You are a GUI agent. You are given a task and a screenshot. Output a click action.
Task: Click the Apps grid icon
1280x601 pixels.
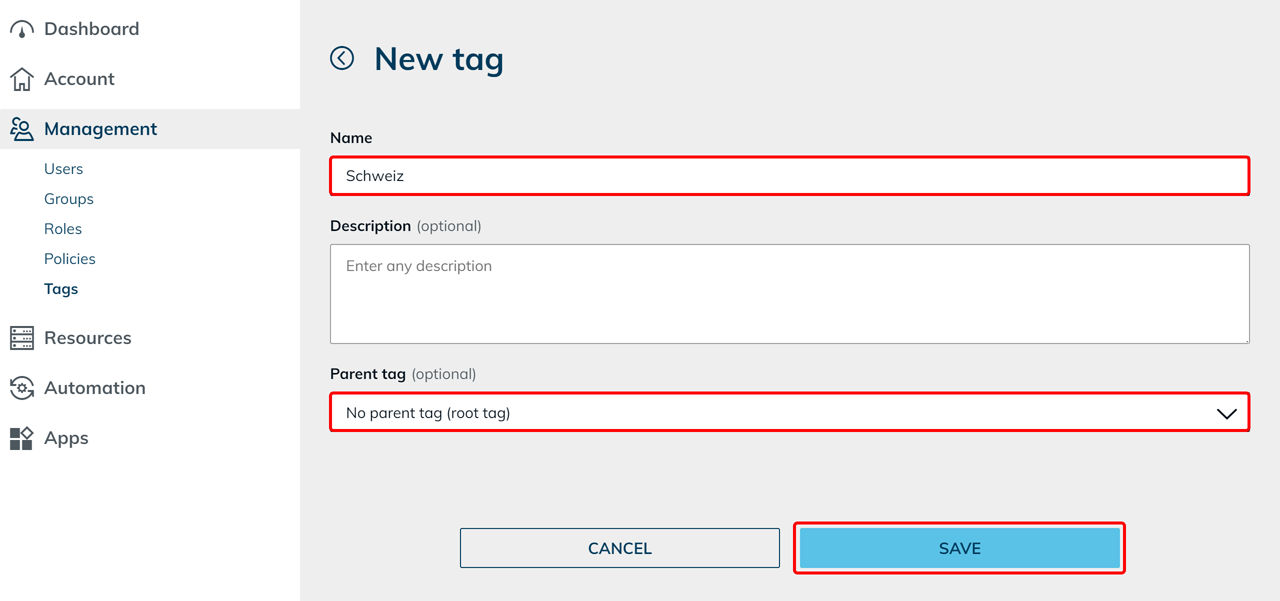coord(22,438)
